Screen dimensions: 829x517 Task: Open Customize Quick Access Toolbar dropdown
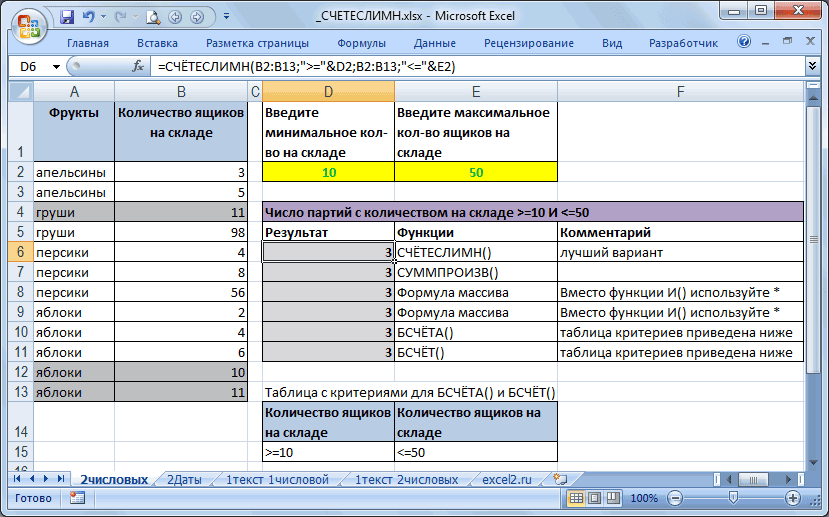226,17
